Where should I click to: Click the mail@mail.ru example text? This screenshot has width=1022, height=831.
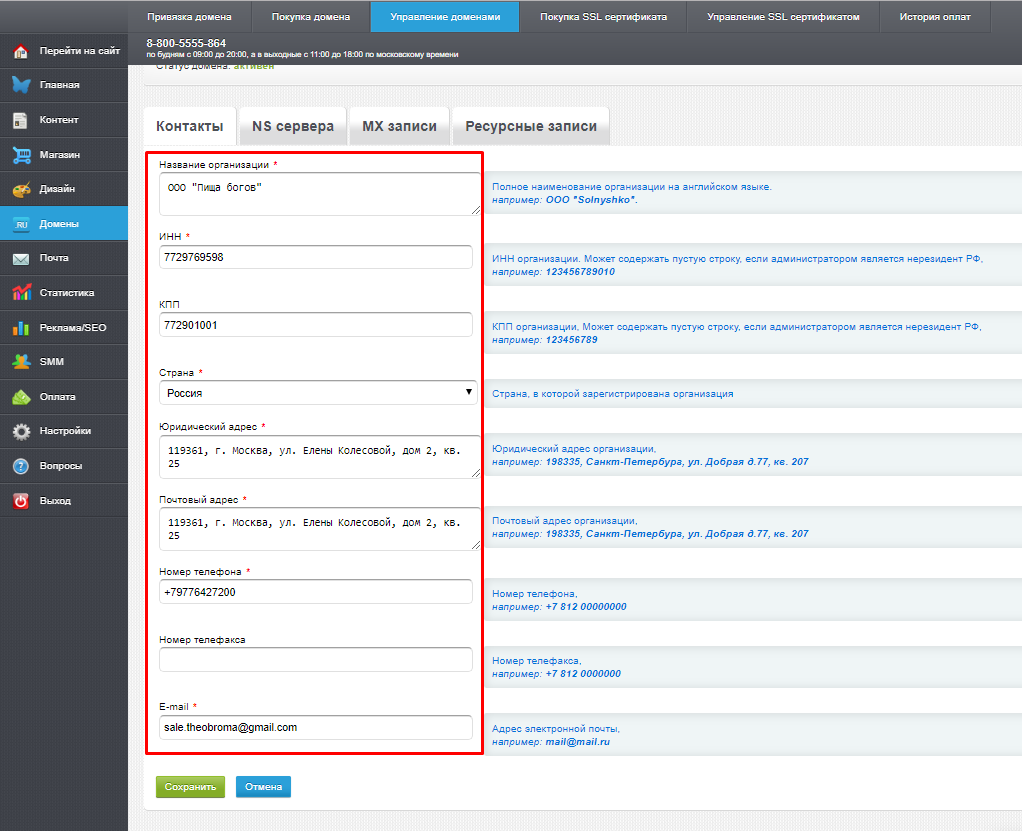577,742
